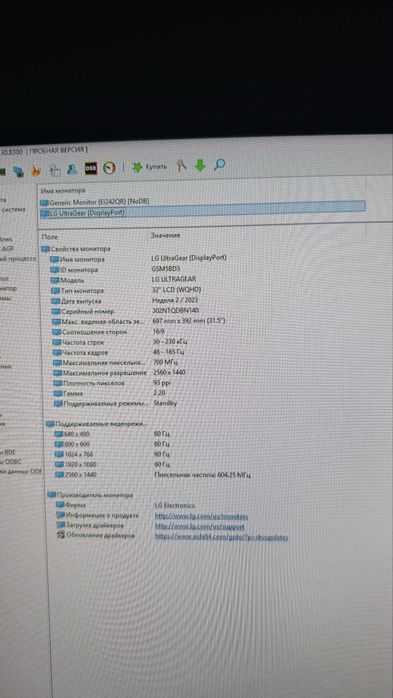Viewport: 393px width, 698px height.
Task: Launch the flame-shaped stability test tool
Action: (x=36, y=170)
